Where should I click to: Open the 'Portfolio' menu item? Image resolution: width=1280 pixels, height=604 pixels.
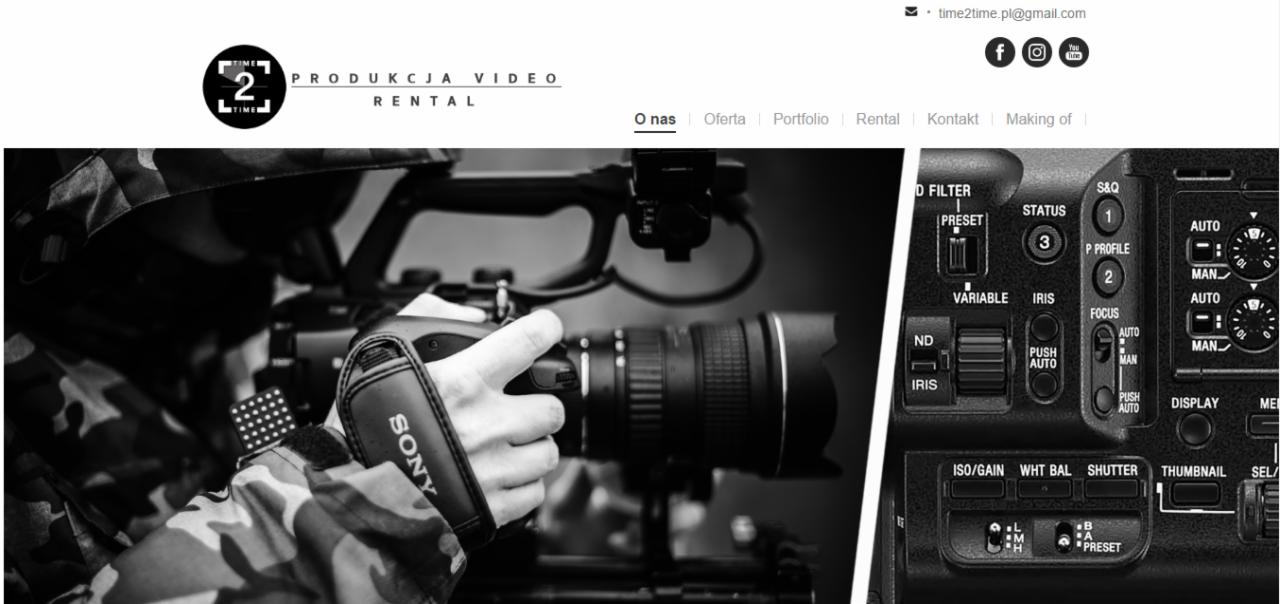(800, 118)
